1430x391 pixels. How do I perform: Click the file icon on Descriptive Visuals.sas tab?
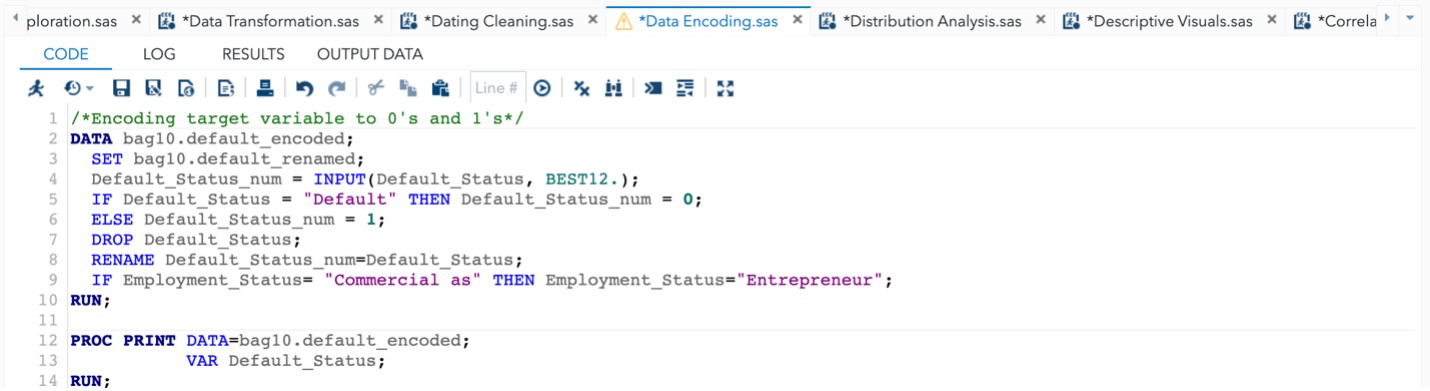[1071, 21]
